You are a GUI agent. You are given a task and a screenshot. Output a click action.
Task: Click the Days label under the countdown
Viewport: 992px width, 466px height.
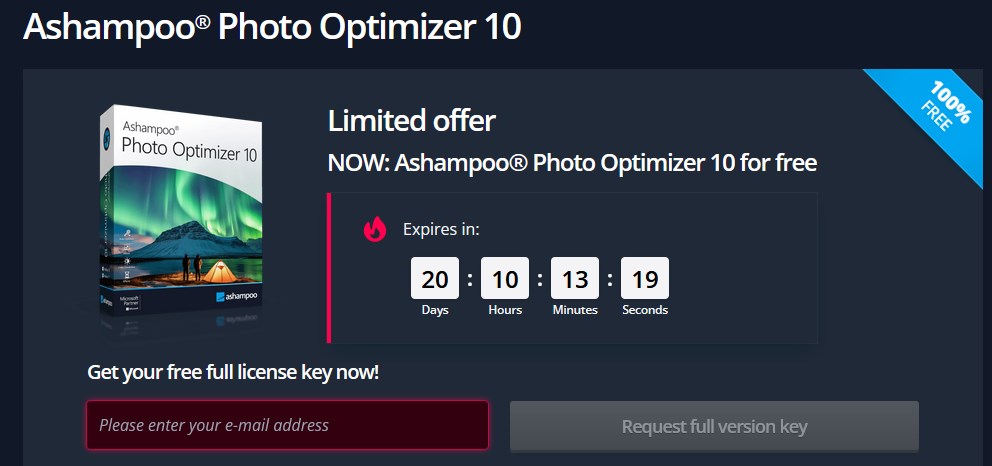point(435,310)
